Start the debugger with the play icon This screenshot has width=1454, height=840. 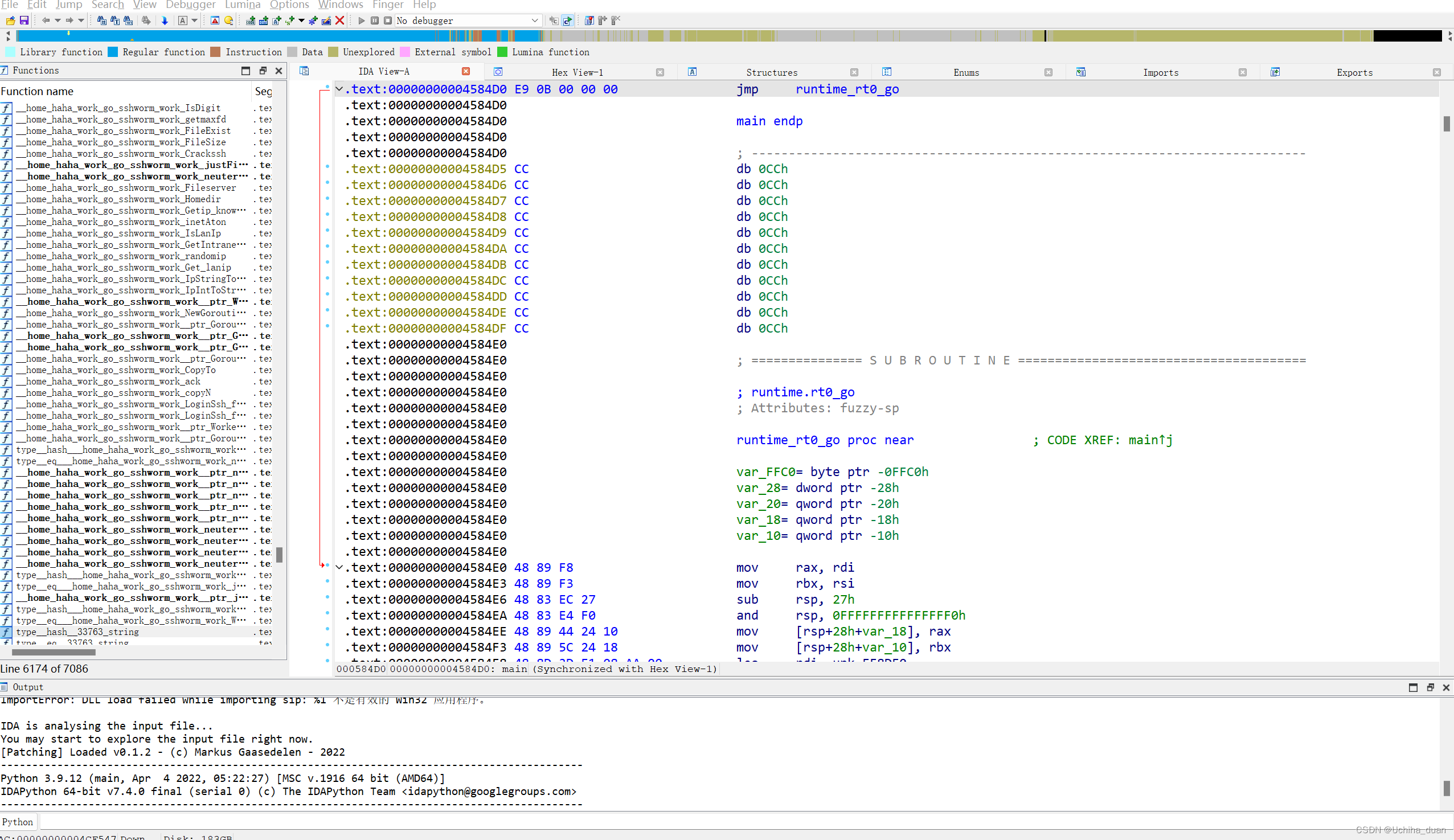(x=362, y=20)
